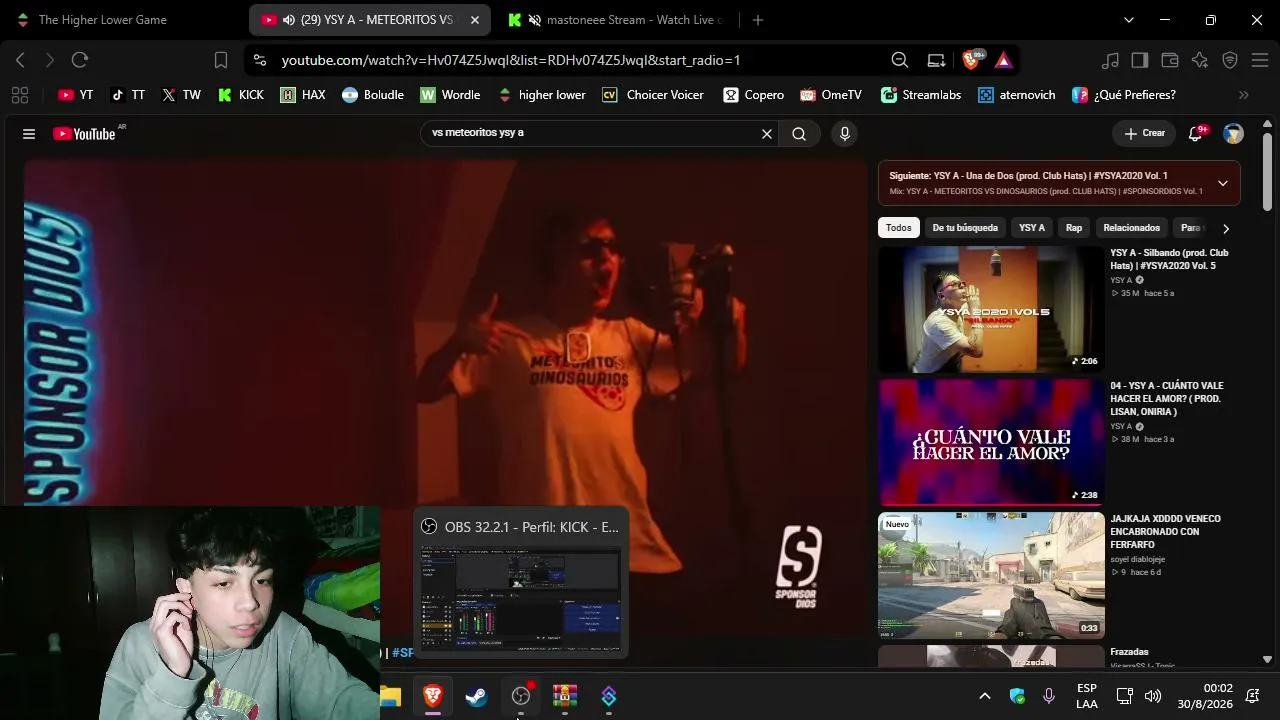
Task: Show more filter chips with right arrow
Action: coord(1226,229)
